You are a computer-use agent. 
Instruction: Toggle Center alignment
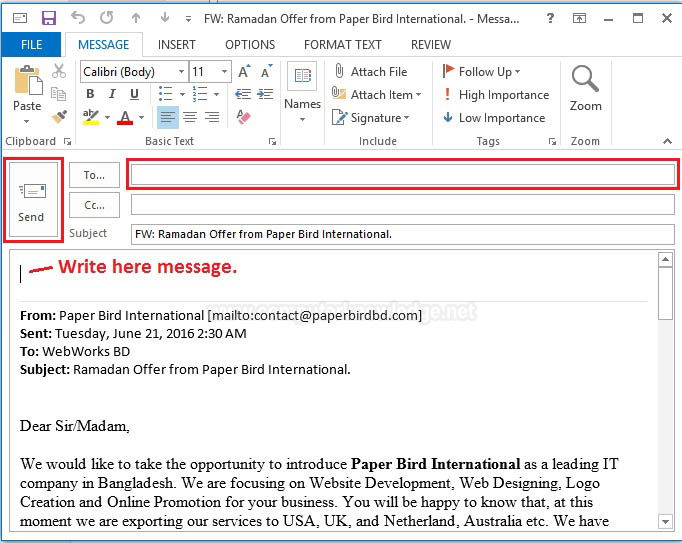pos(190,117)
